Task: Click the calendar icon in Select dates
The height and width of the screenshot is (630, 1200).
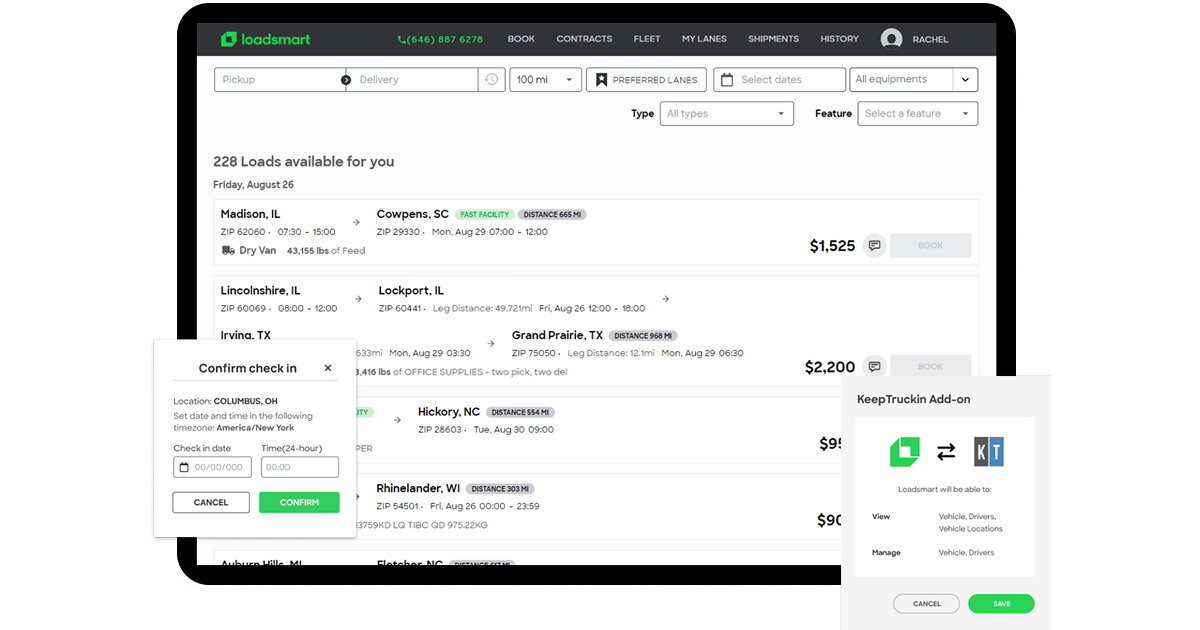Action: [x=727, y=80]
